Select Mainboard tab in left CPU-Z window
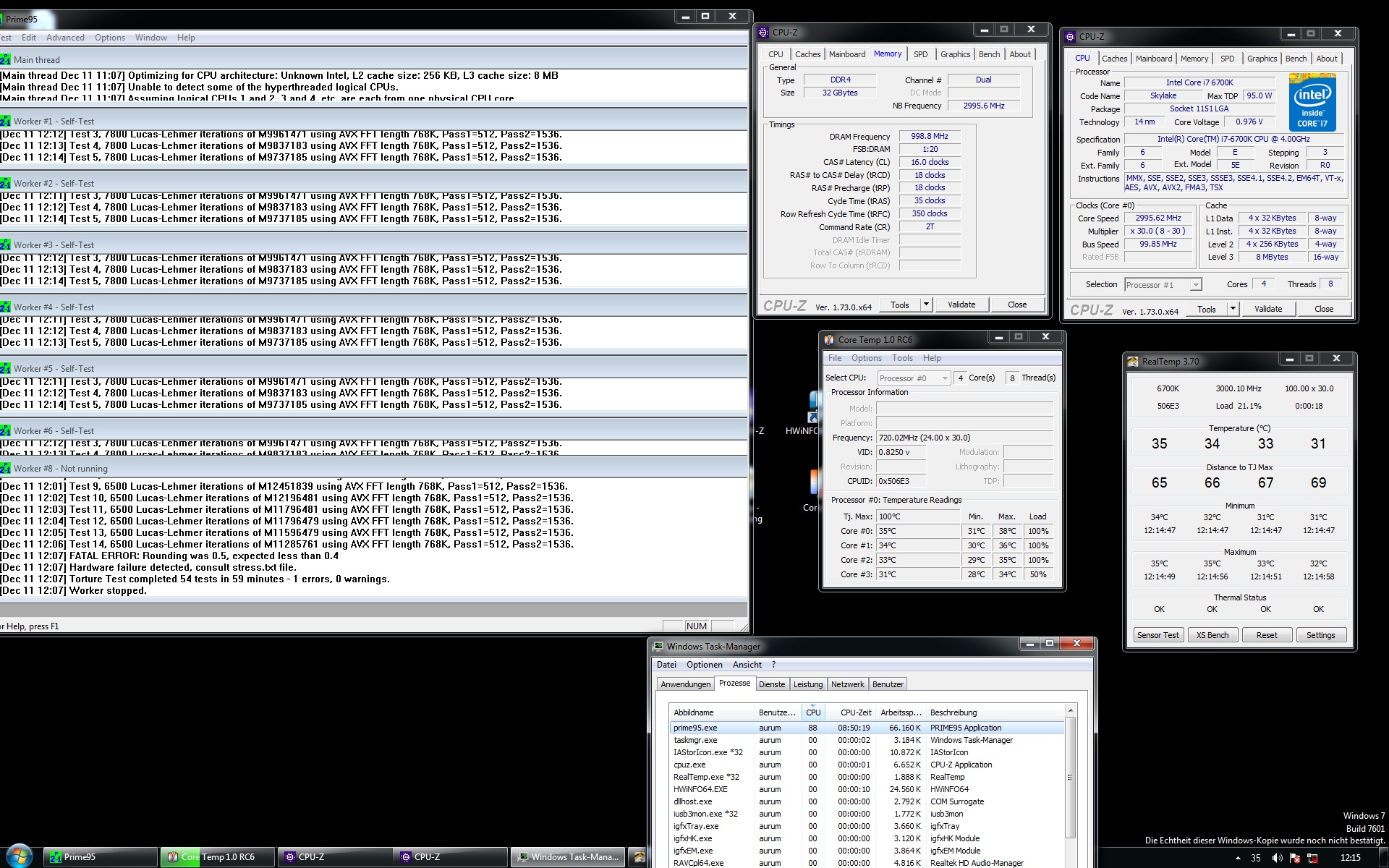Screen dimensions: 1389x868 [847, 54]
